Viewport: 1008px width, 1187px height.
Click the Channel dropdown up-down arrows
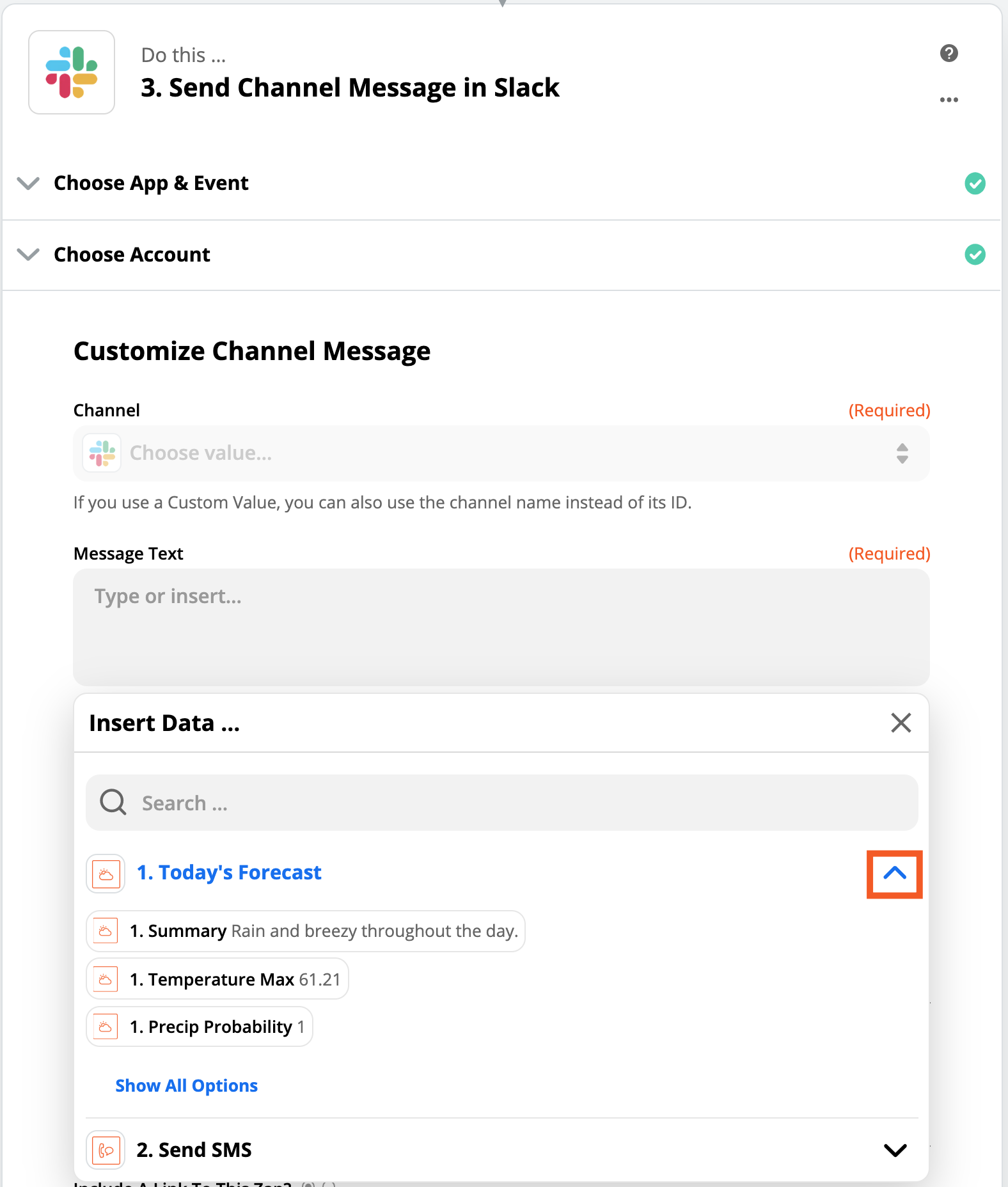tap(902, 453)
